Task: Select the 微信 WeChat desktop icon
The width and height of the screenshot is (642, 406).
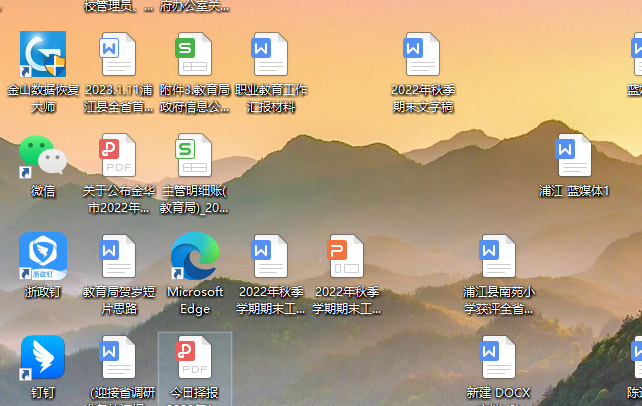Action: [43, 158]
